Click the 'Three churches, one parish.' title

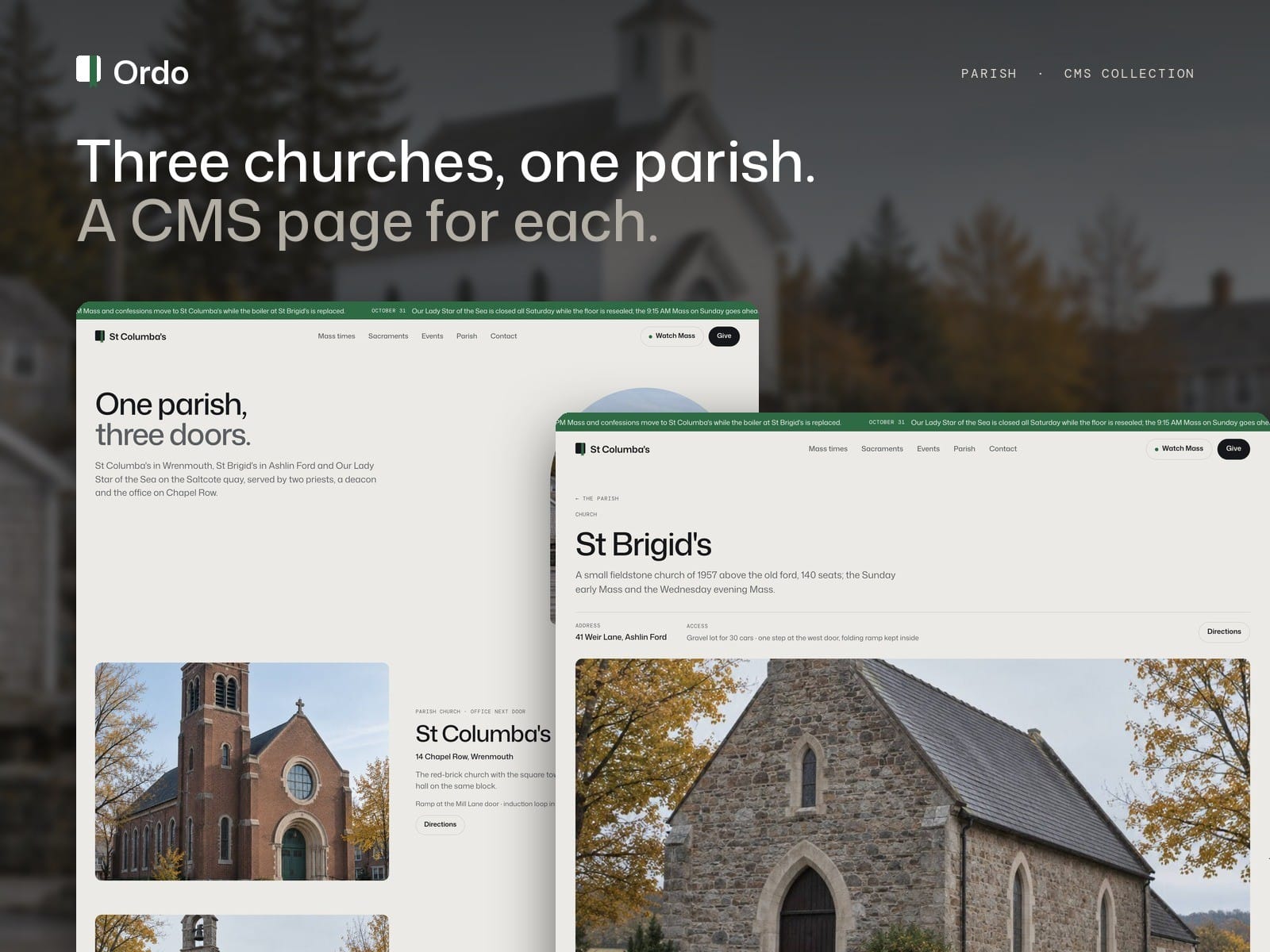click(x=446, y=162)
